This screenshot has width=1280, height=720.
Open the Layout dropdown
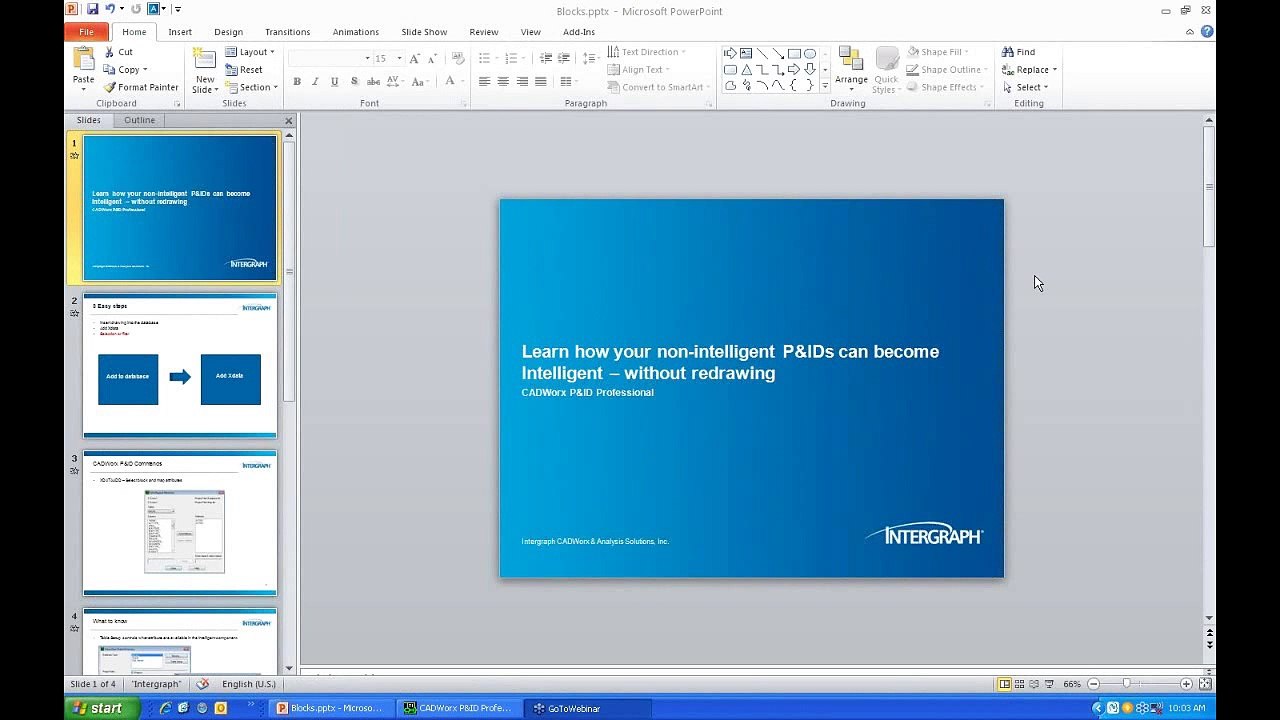click(x=250, y=52)
